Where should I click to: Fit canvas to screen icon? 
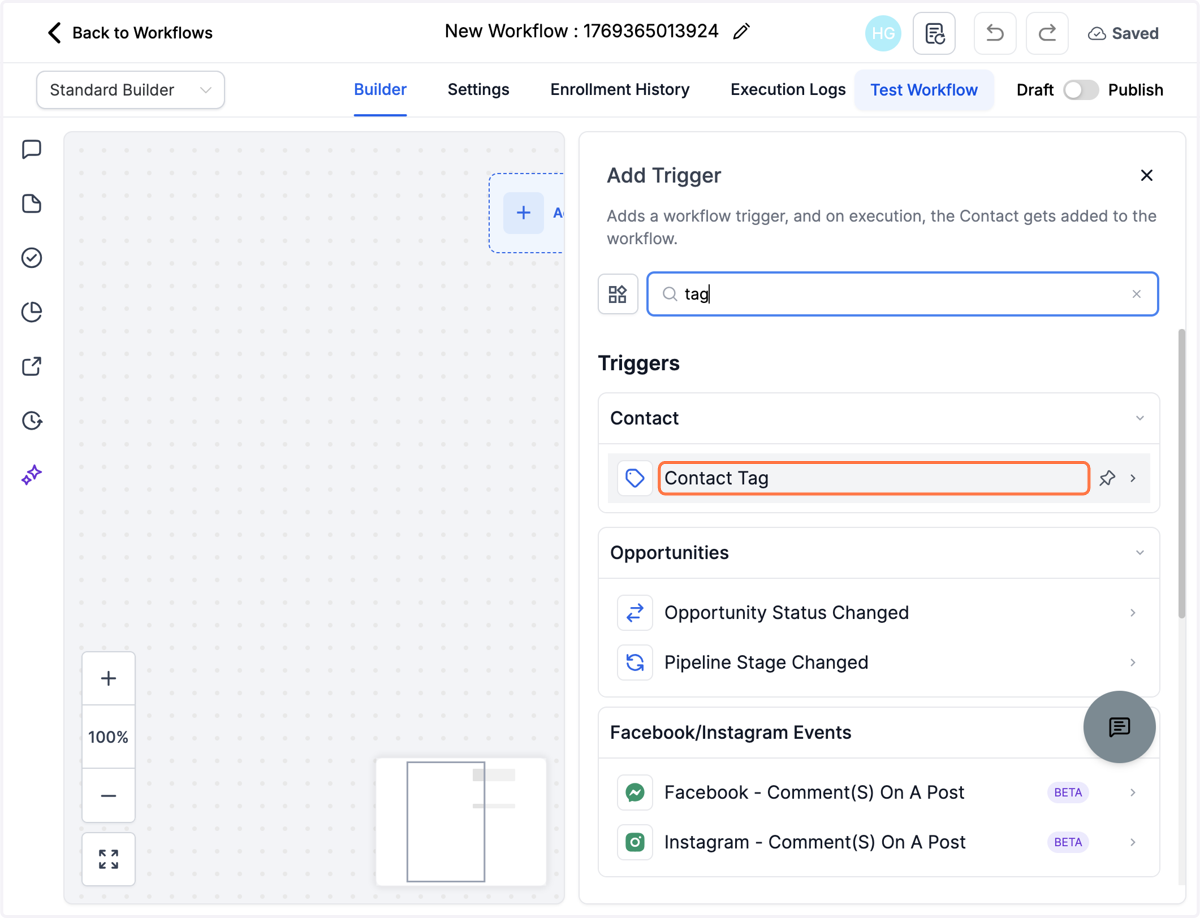(109, 859)
